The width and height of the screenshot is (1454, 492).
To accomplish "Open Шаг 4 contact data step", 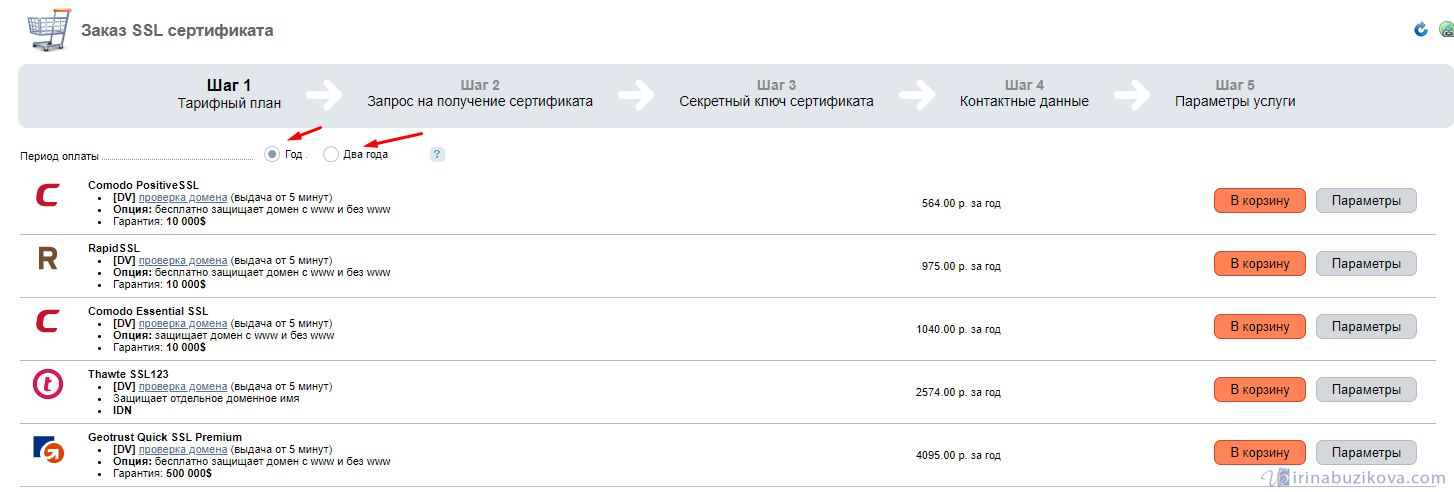I will pyautogui.click(x=1024, y=93).
